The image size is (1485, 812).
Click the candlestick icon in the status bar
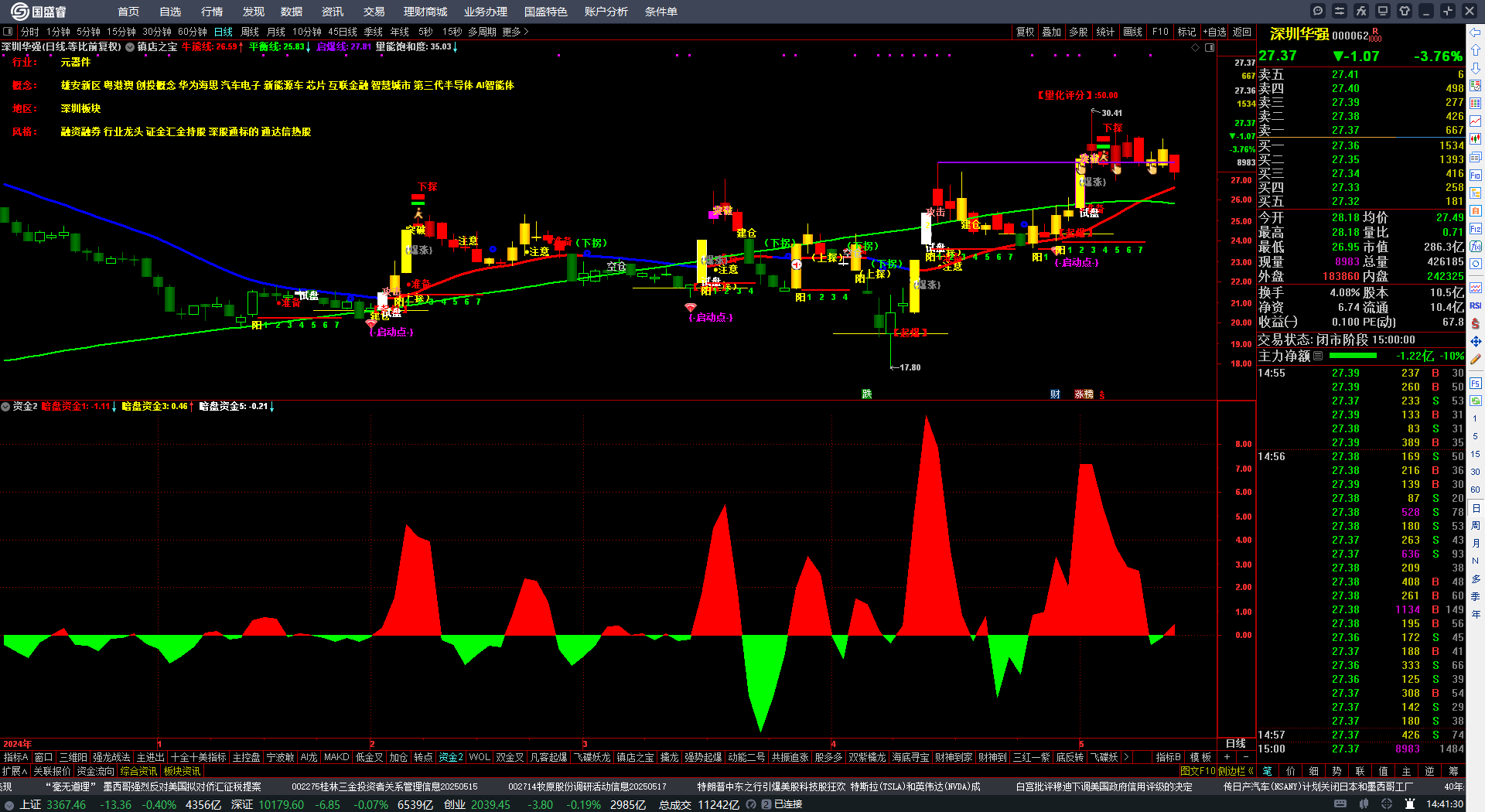pyautogui.click(x=1364, y=804)
